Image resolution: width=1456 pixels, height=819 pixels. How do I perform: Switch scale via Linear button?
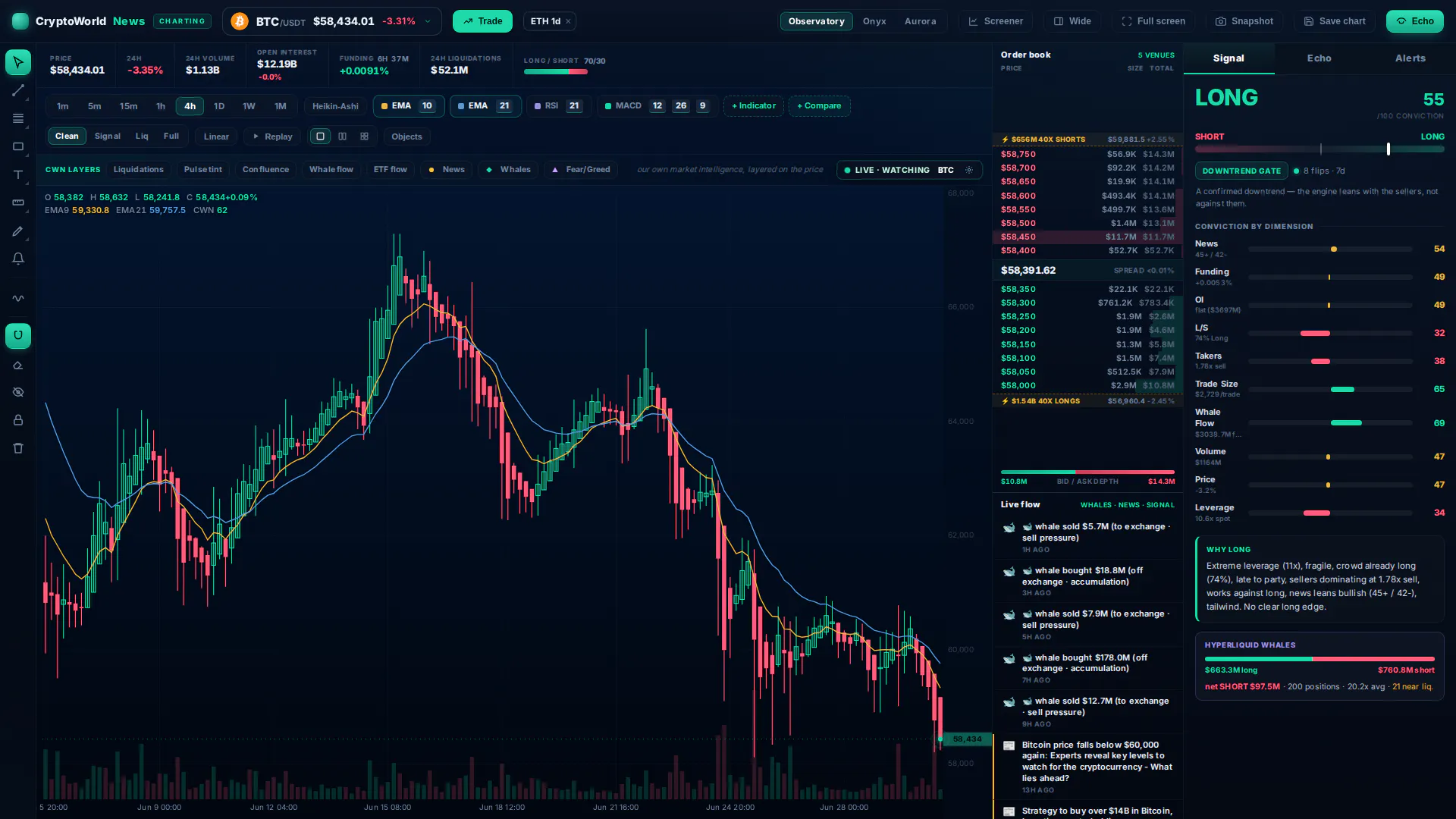(x=216, y=136)
